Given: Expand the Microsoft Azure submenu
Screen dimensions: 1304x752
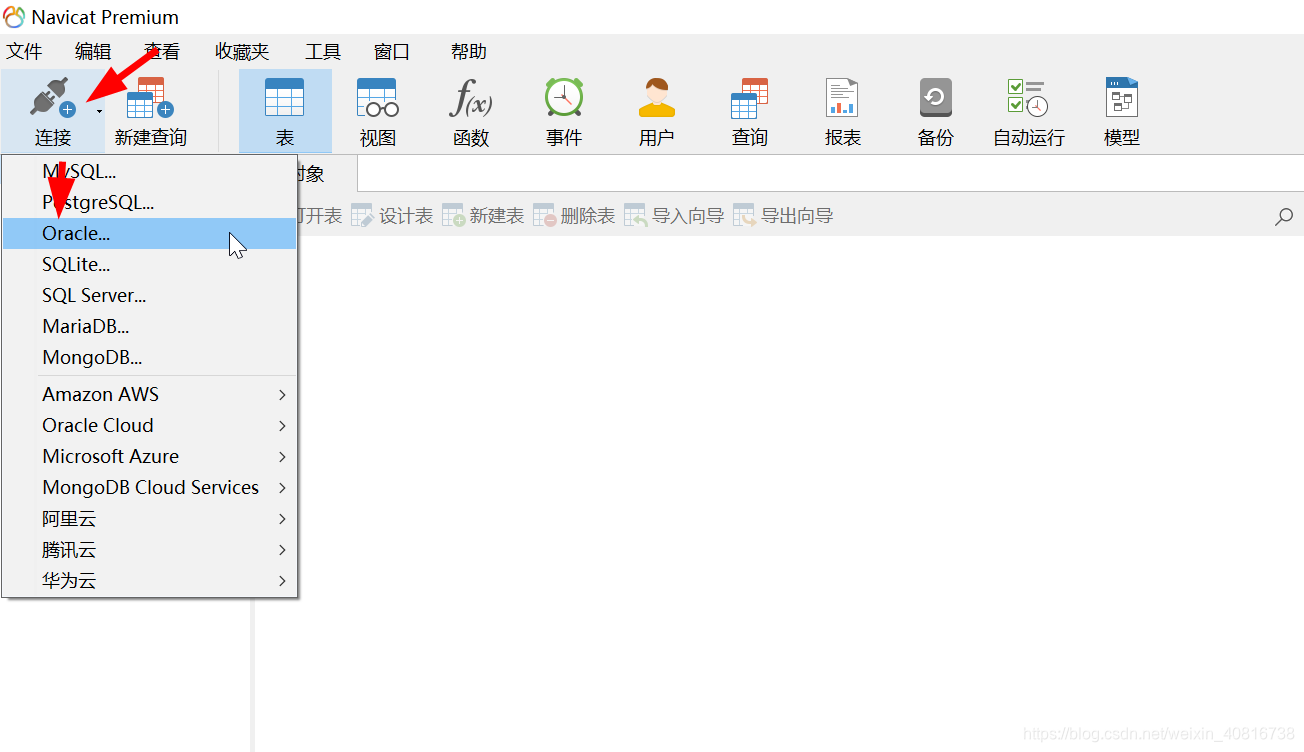Looking at the screenshot, I should pos(149,456).
